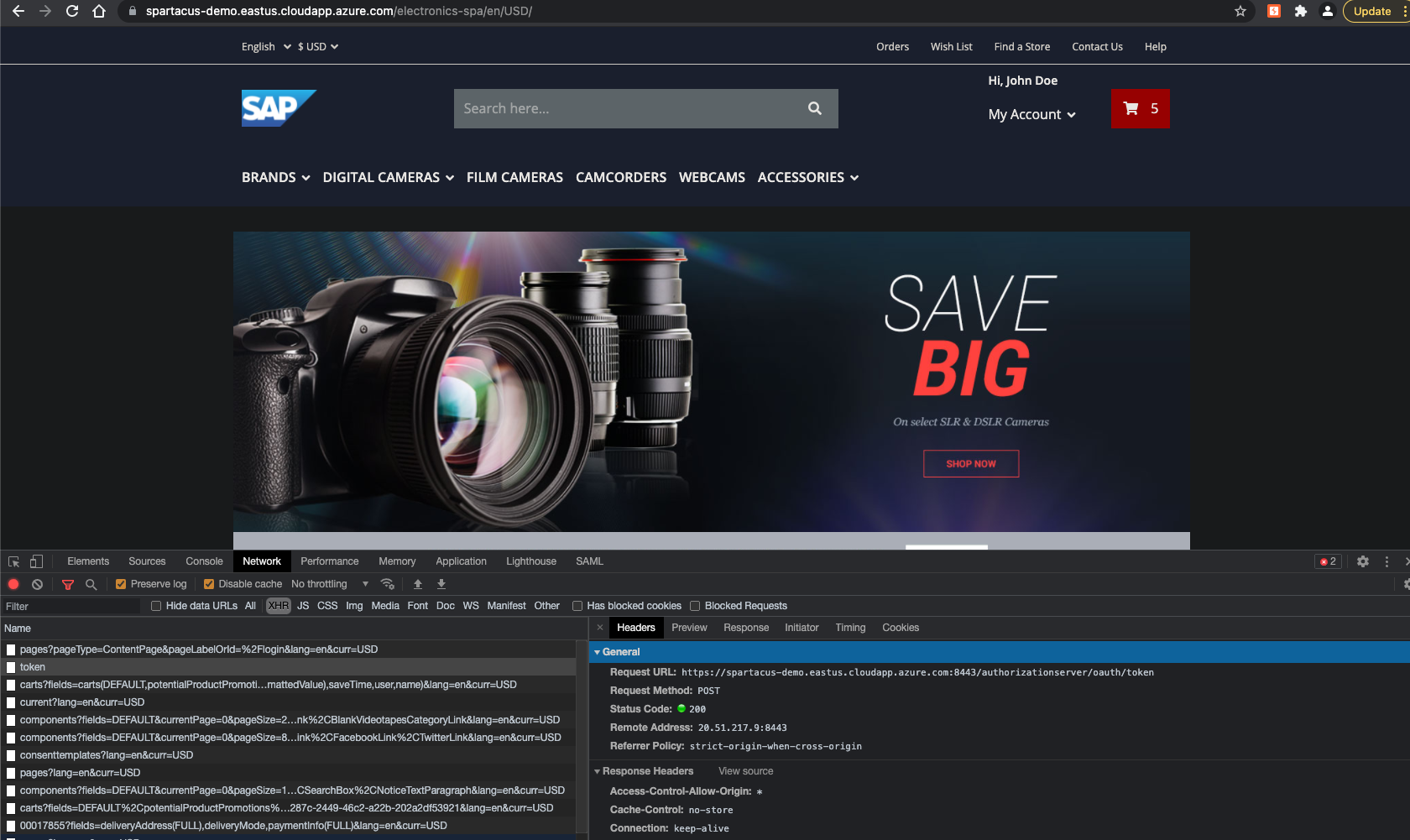The image size is (1410, 840).
Task: Export HAR file download arrow icon
Action: tap(441, 584)
